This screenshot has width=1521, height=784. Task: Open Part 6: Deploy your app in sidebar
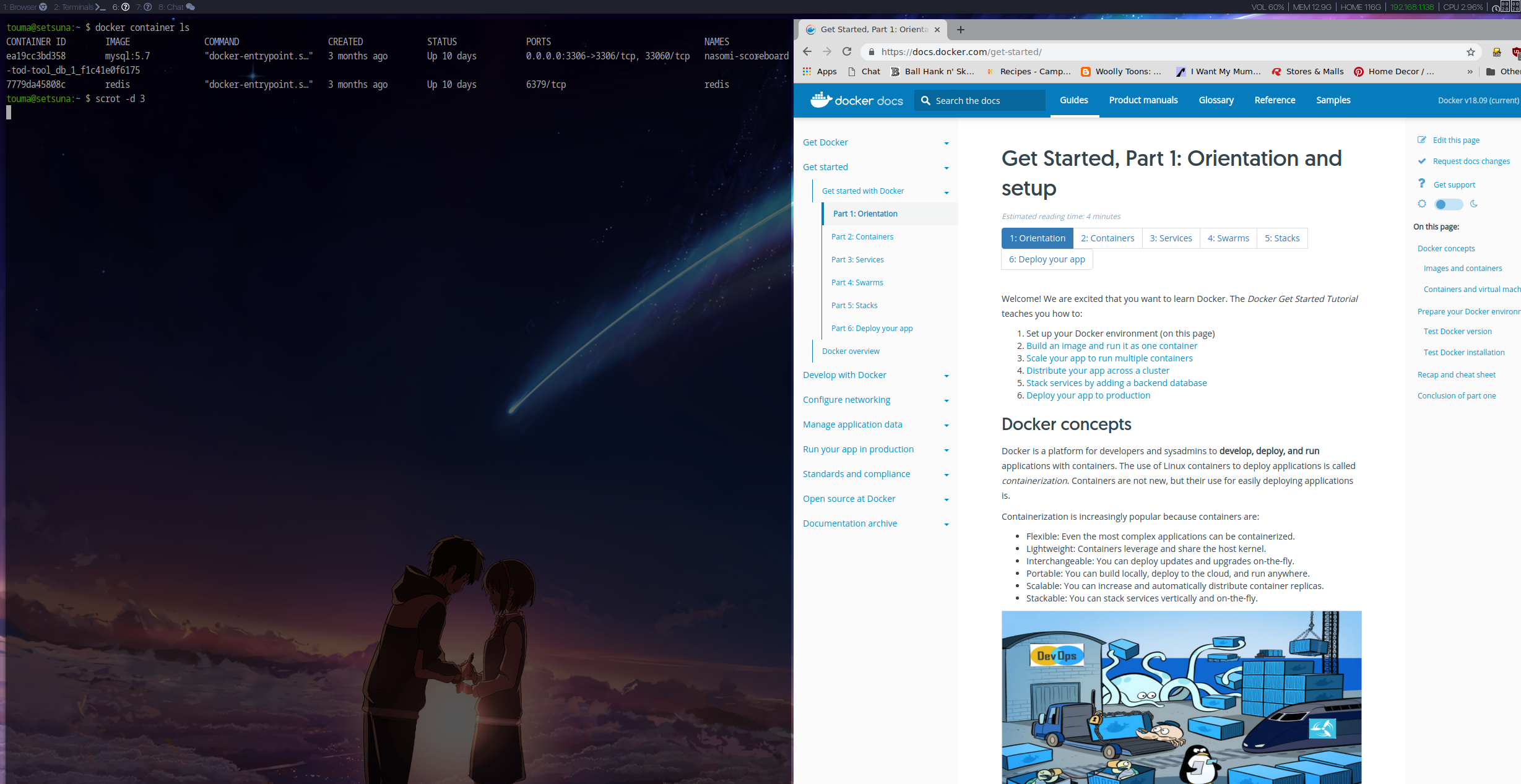tap(872, 329)
